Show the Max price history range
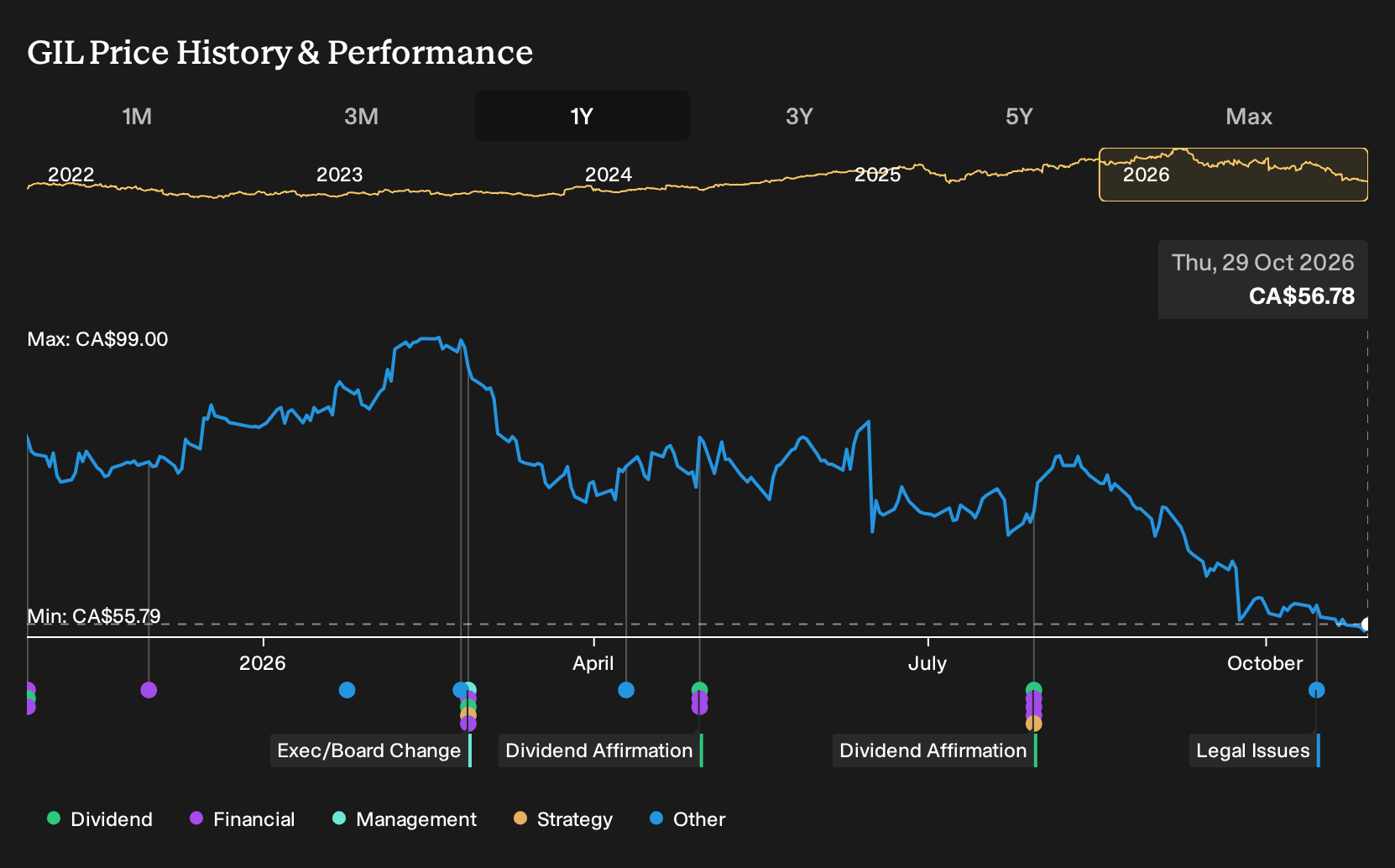Image resolution: width=1395 pixels, height=868 pixels. 1249,116
